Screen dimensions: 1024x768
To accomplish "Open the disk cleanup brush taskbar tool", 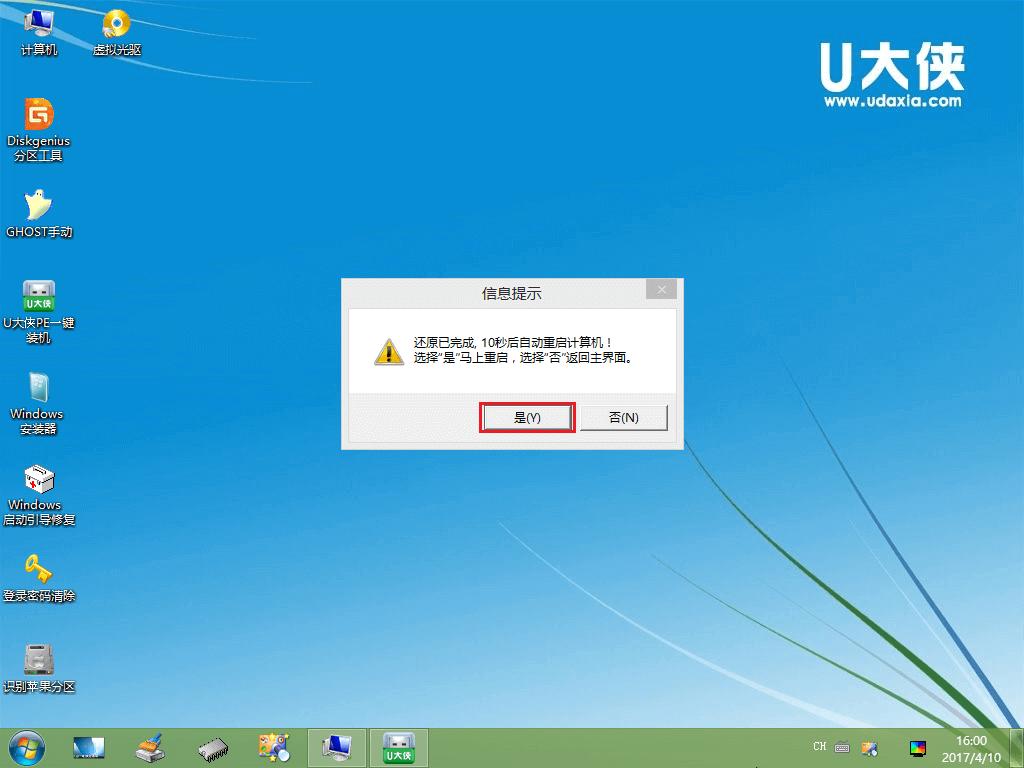I will pyautogui.click(x=150, y=747).
